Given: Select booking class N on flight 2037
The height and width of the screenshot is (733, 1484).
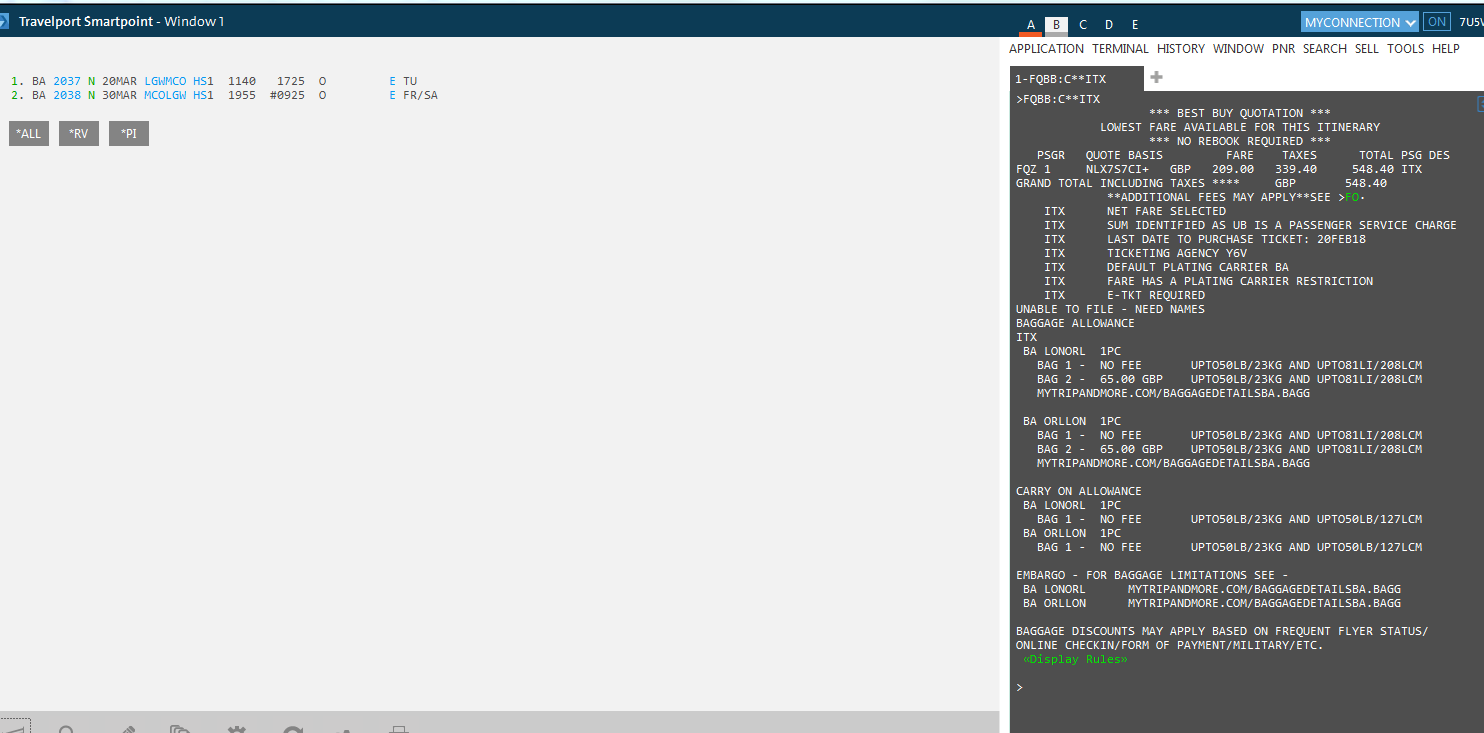Looking at the screenshot, I should point(91,81).
